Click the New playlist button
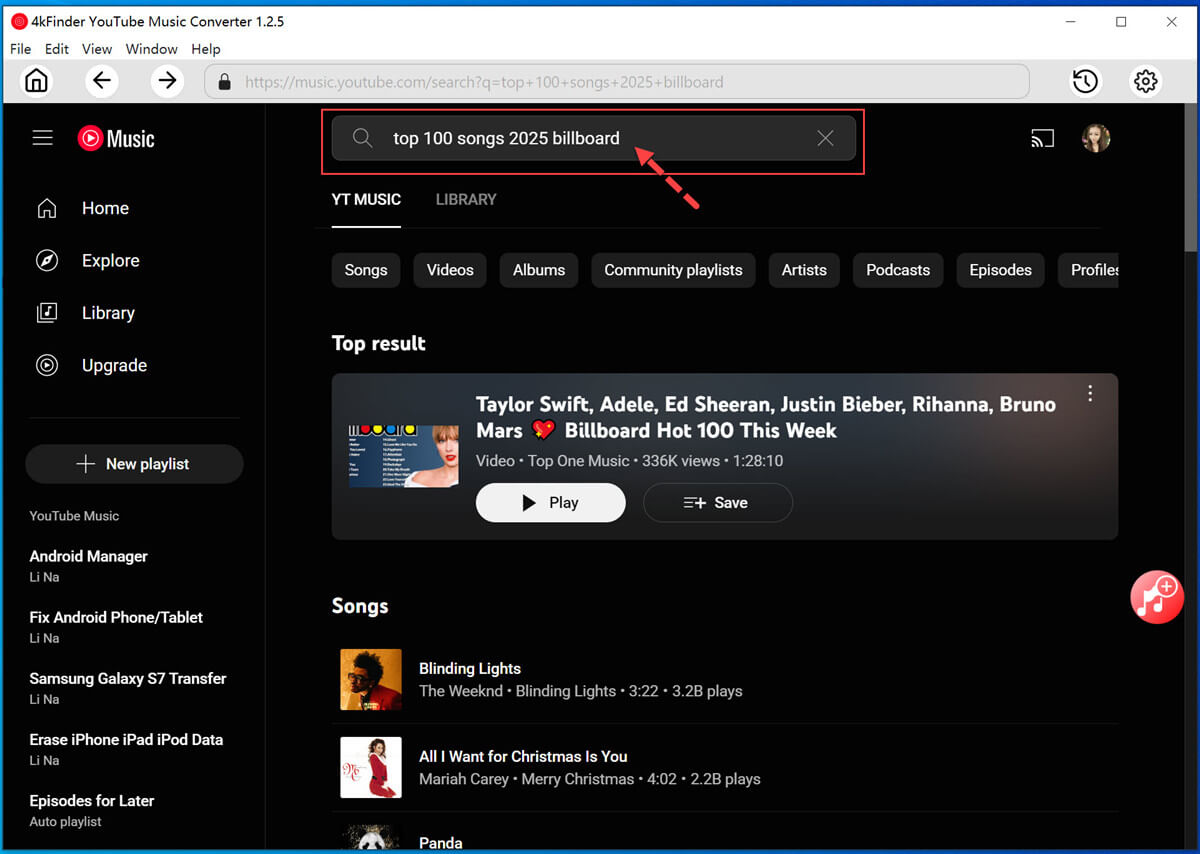 click(x=134, y=464)
